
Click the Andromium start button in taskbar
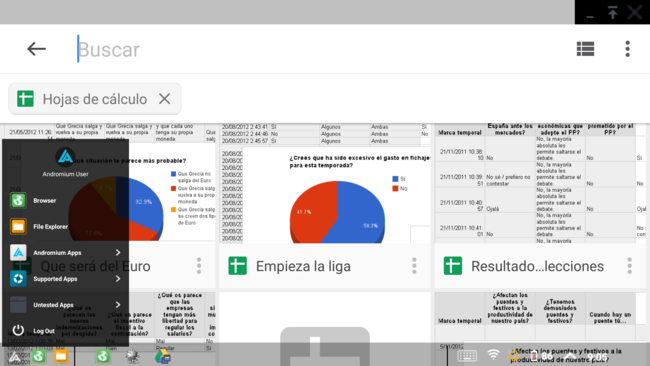(x=14, y=356)
